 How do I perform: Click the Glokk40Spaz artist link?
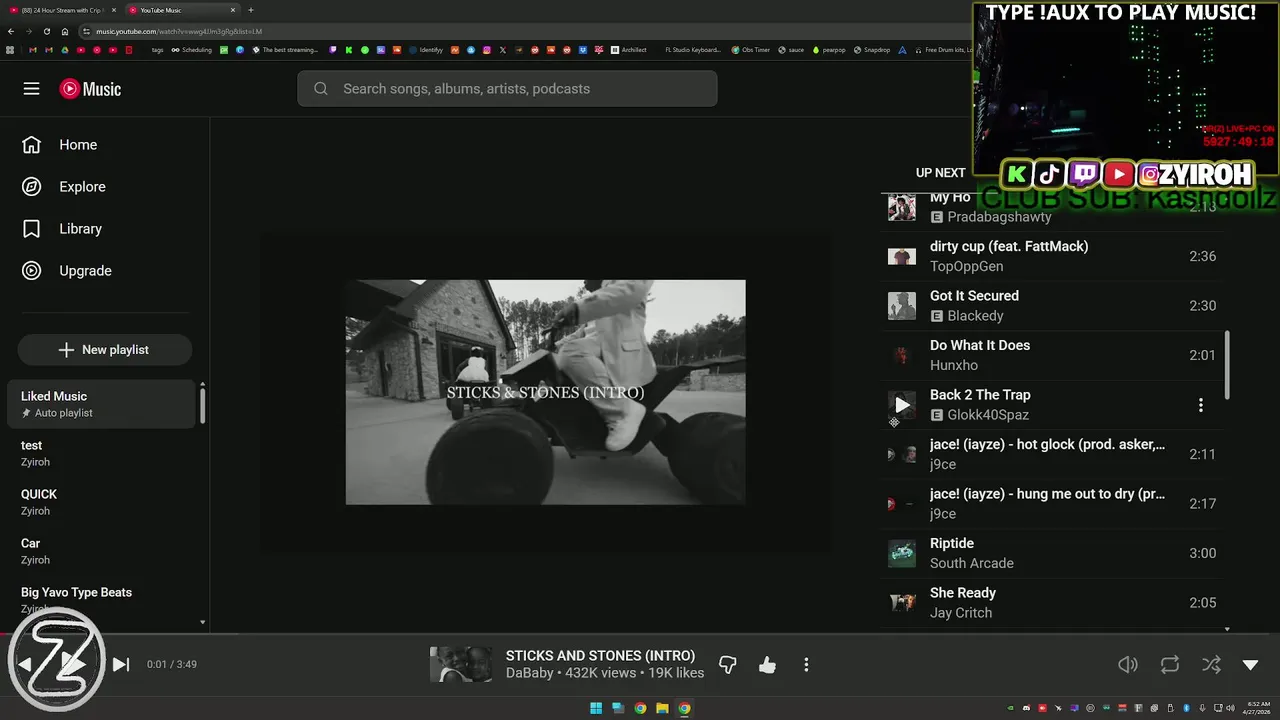(x=988, y=415)
